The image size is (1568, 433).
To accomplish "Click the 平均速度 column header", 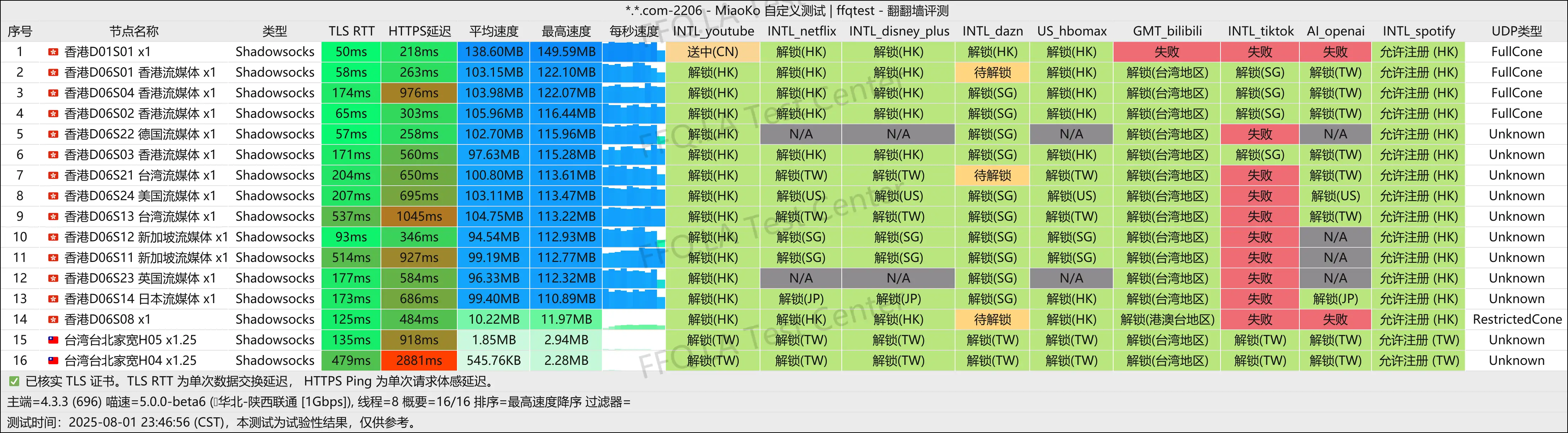I will click(x=494, y=31).
